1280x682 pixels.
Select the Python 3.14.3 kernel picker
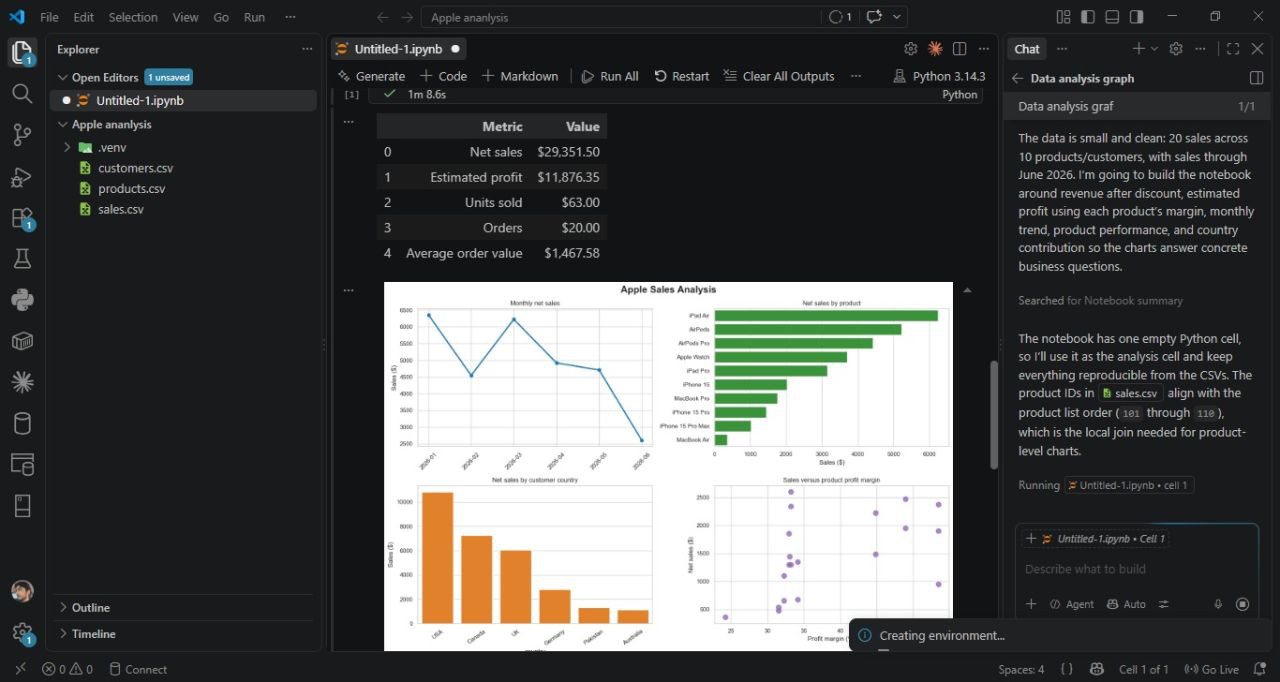(x=939, y=76)
